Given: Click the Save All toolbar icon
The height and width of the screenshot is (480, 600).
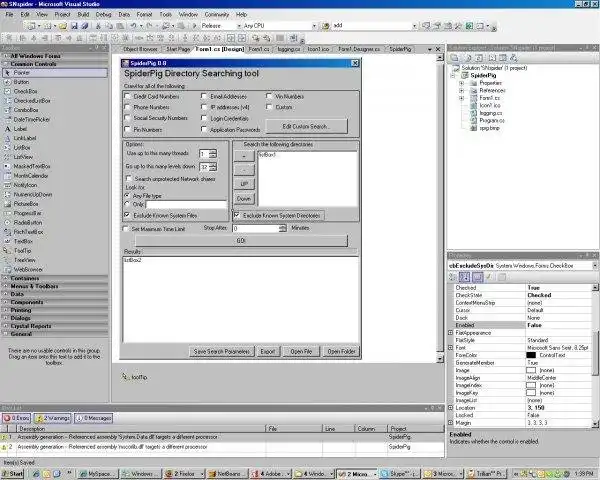Looking at the screenshot, I should (85, 26).
